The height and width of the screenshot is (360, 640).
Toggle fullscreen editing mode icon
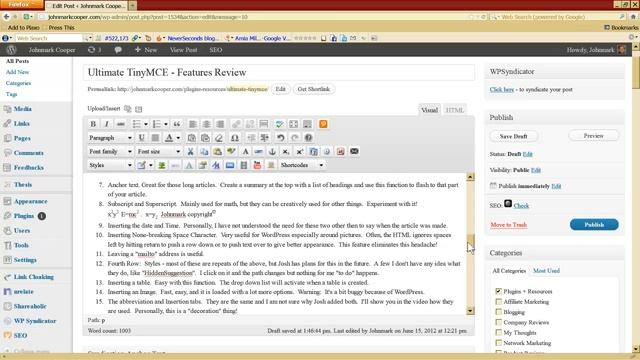click(293, 124)
